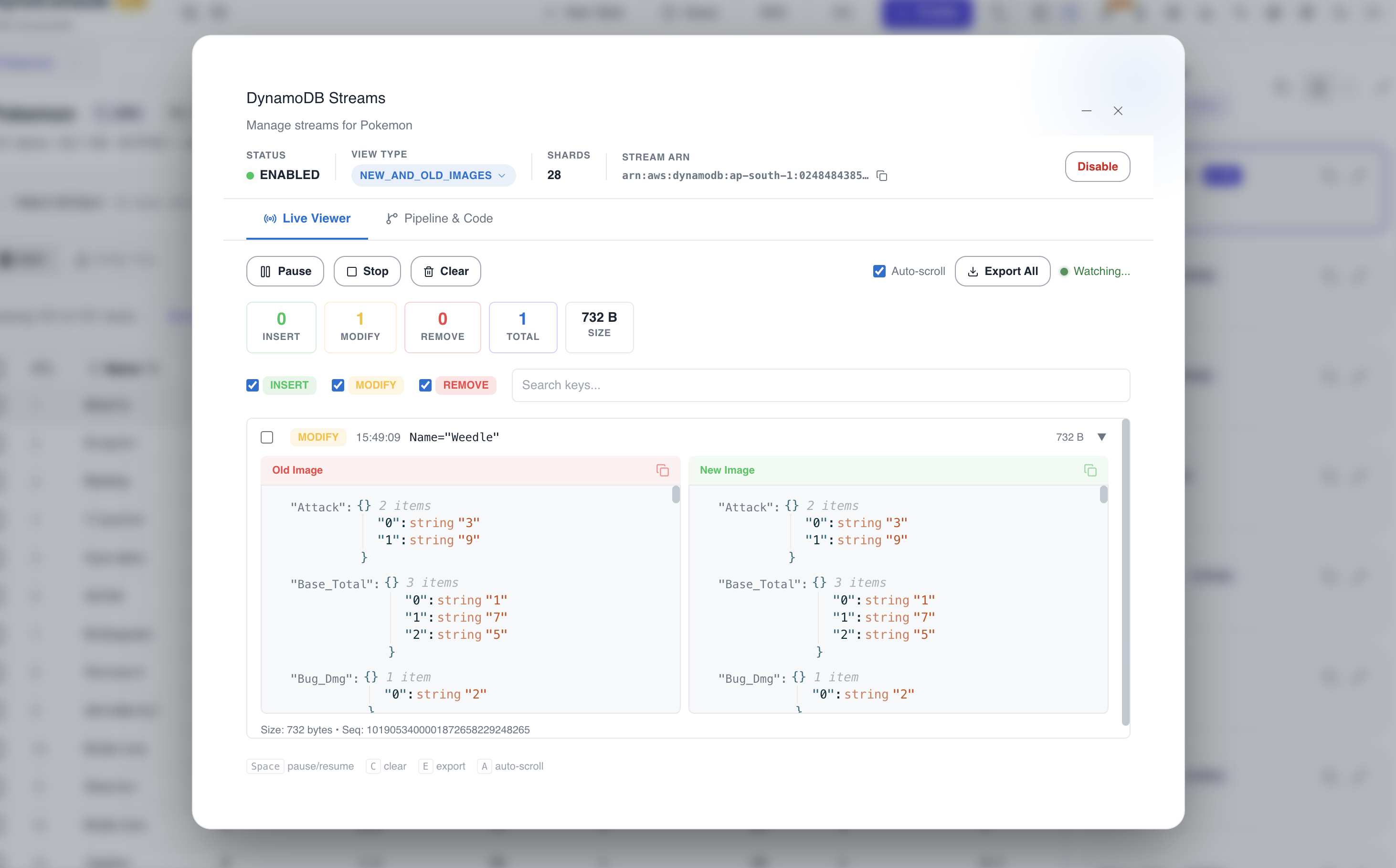Image resolution: width=1396 pixels, height=868 pixels.
Task: Copy the Old Image JSON
Action: (x=662, y=470)
